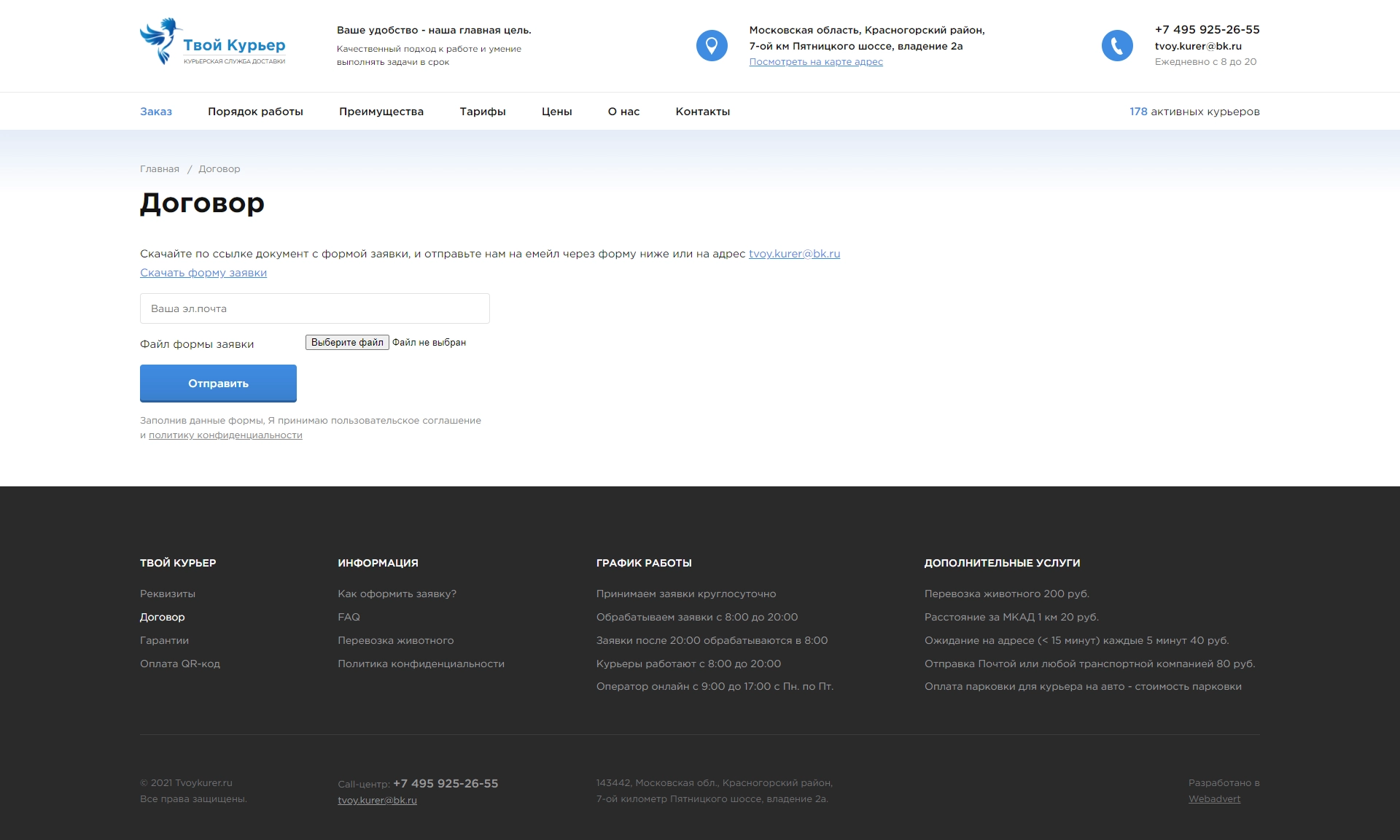The image size is (1400, 840).
Task: Click the Договор breadcrumb item
Action: pyautogui.click(x=219, y=169)
